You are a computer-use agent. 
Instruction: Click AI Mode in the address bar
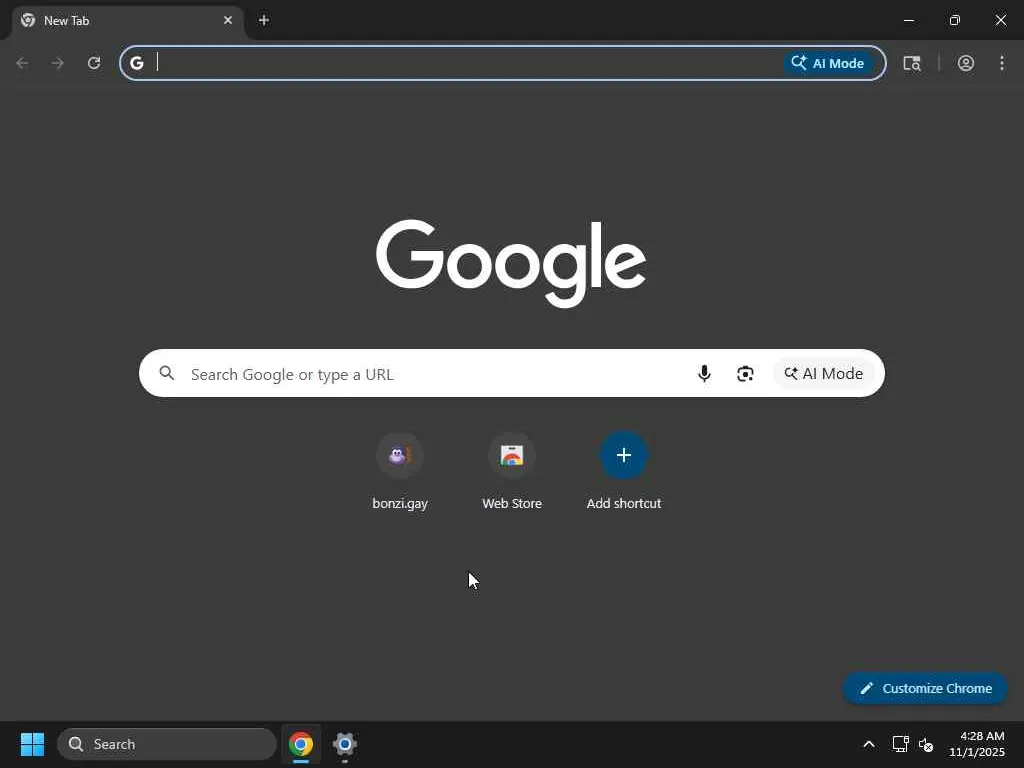coord(828,63)
